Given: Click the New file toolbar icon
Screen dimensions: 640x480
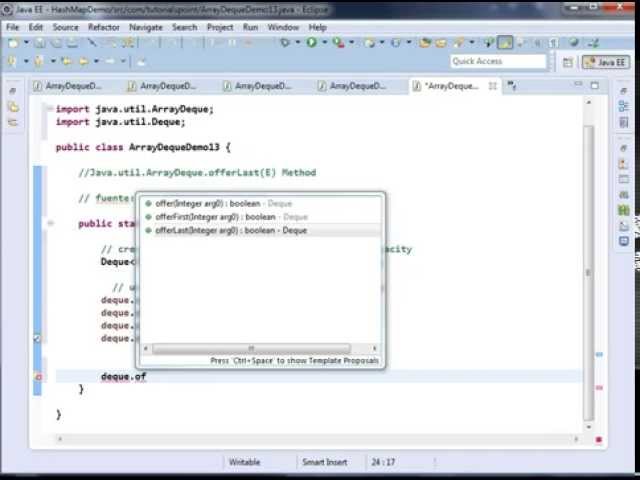Looking at the screenshot, I should point(13,42).
